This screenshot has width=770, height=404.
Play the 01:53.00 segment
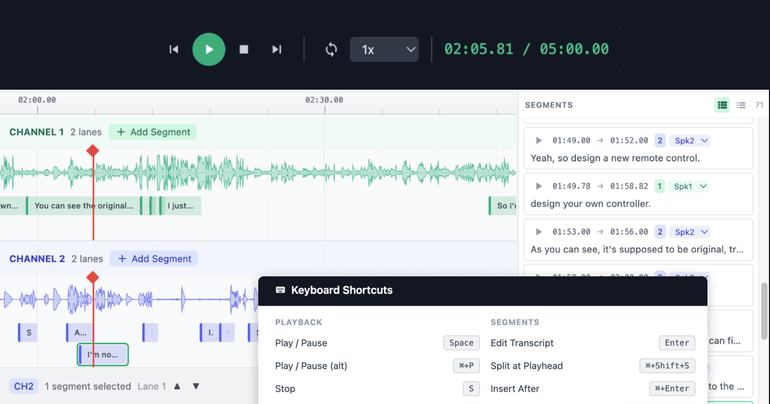pos(539,232)
